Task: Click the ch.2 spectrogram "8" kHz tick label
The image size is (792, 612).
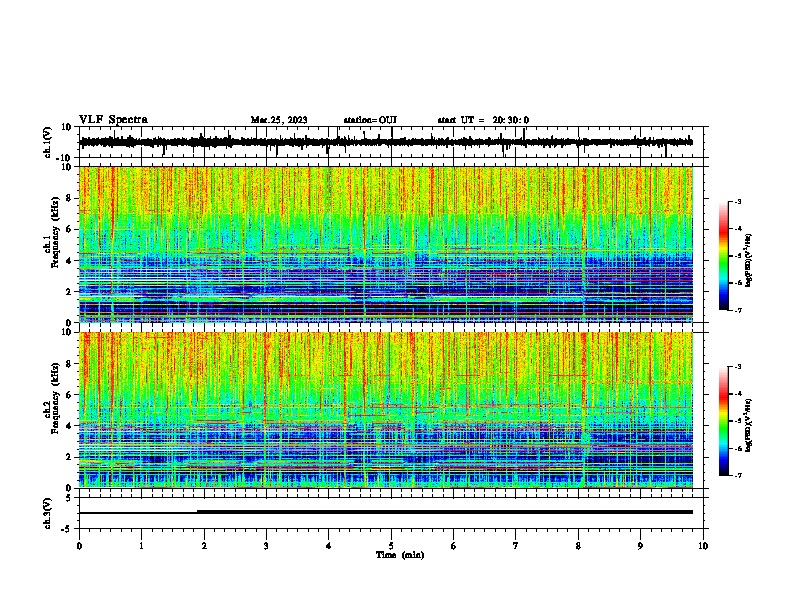Action: tap(69, 364)
